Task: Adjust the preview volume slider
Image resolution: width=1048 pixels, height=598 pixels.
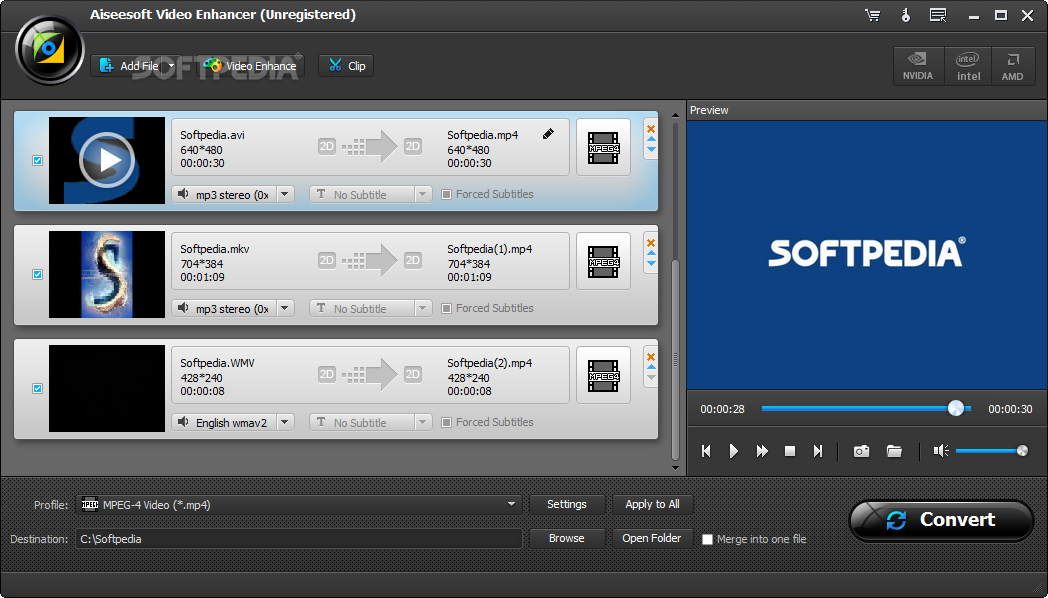Action: (x=992, y=451)
